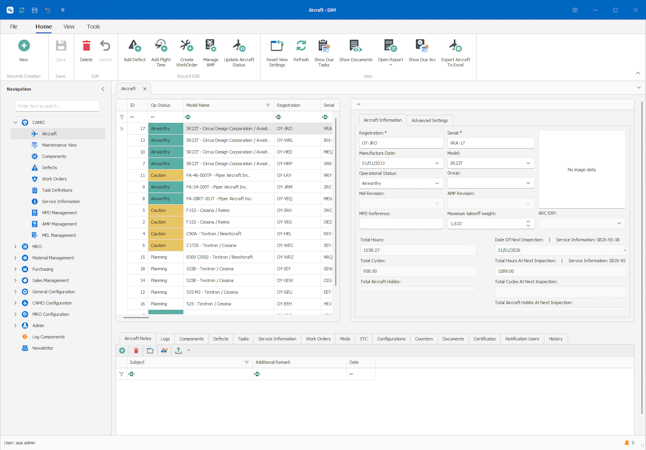
Task: Collapse the CAMO navigation group
Action: click(15, 123)
